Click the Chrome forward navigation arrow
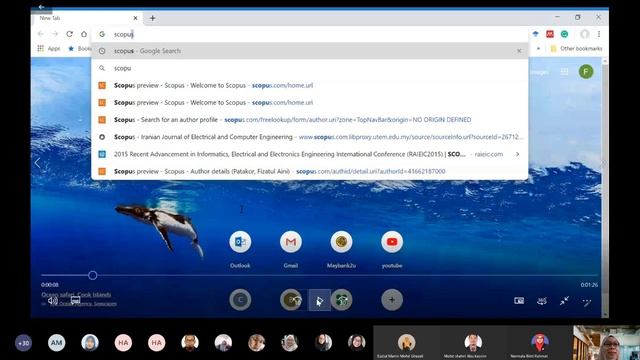The width and height of the screenshot is (640, 360). point(55,34)
